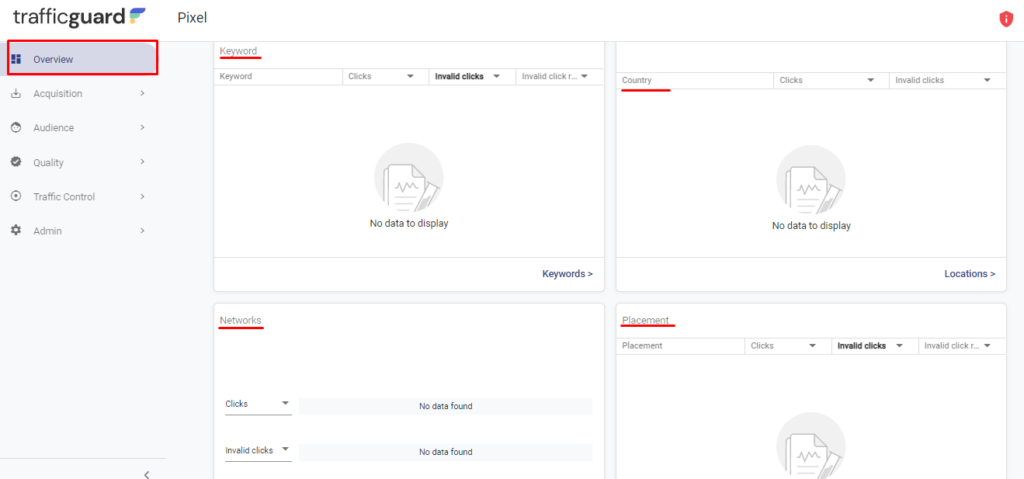Open Invalid click rate dropdown in Keyword table
Viewport: 1024px width, 479px height.
point(584,76)
